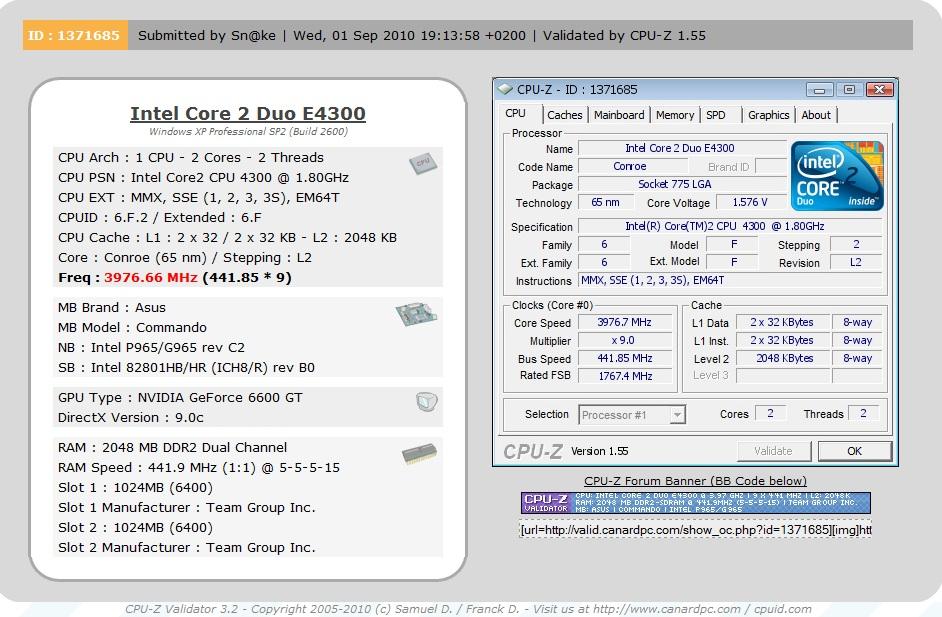Viewport: 942px width, 617px height.
Task: Click the Technology value 65 nm
Action: [x=606, y=202]
